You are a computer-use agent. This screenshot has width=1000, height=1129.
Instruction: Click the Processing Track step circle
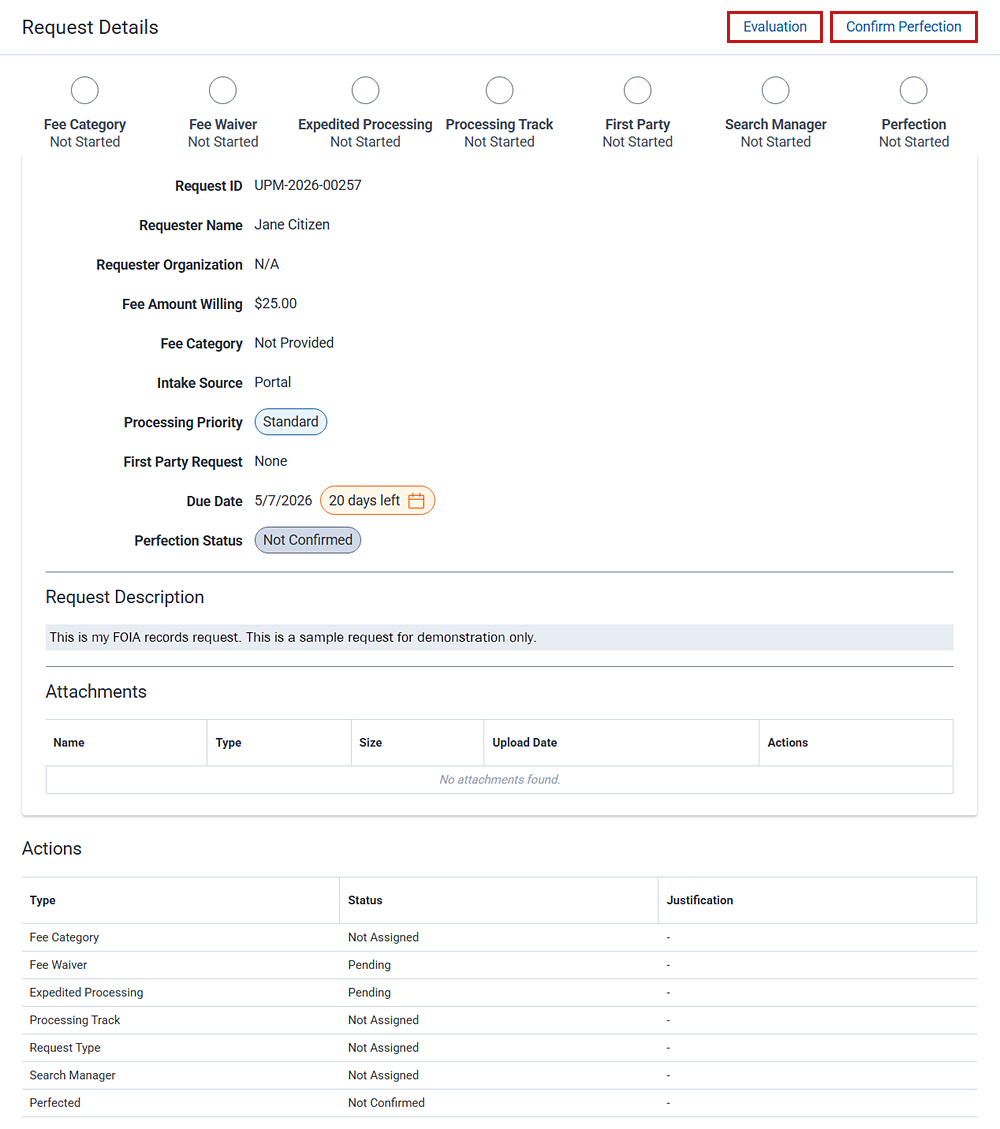pos(499,90)
